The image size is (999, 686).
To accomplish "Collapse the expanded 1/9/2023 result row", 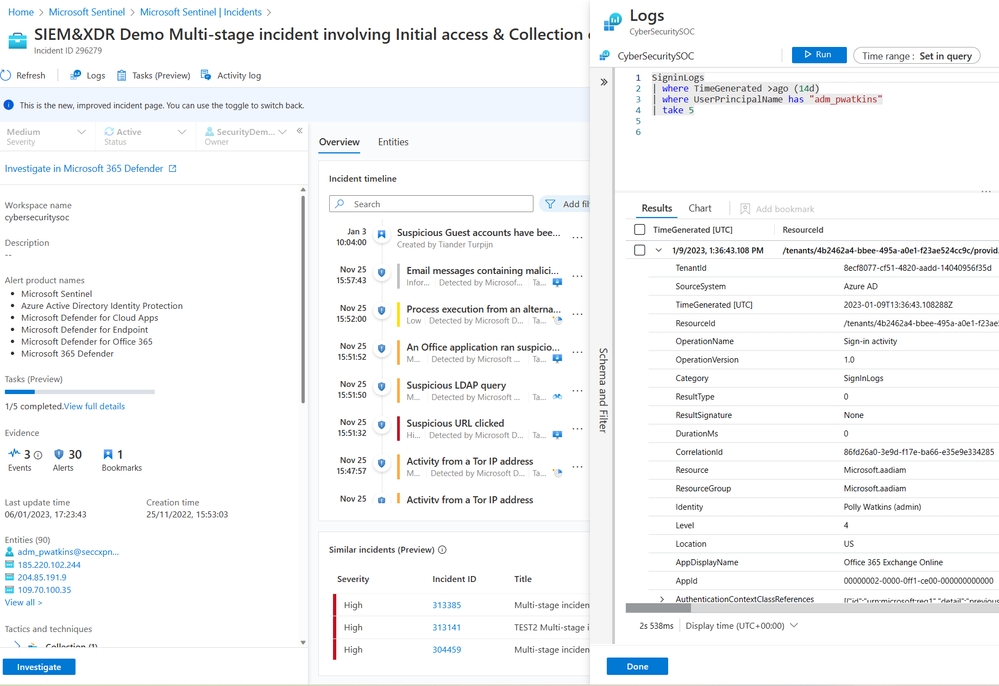I will (659, 250).
